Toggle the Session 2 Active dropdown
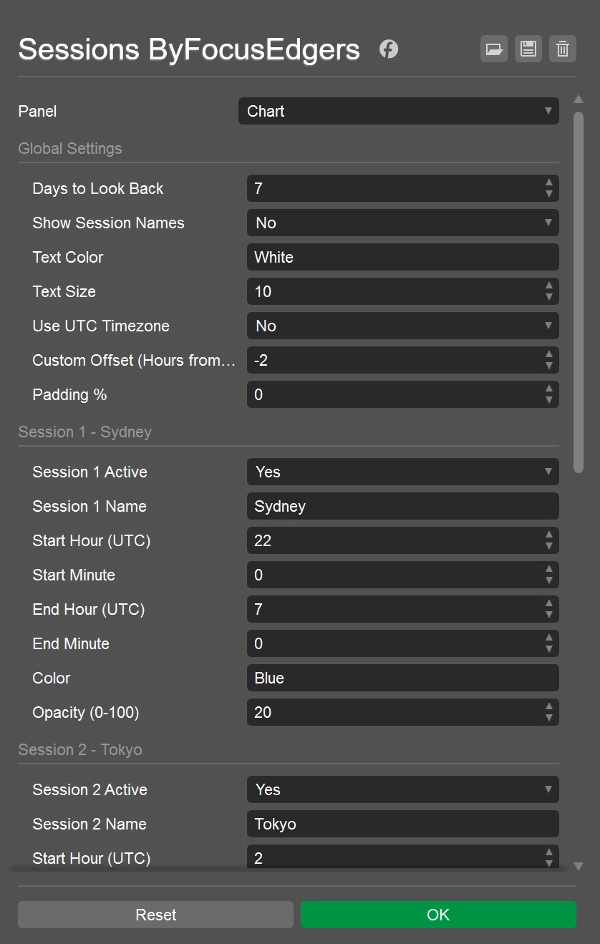Screen dimensions: 600x944 coord(402,790)
